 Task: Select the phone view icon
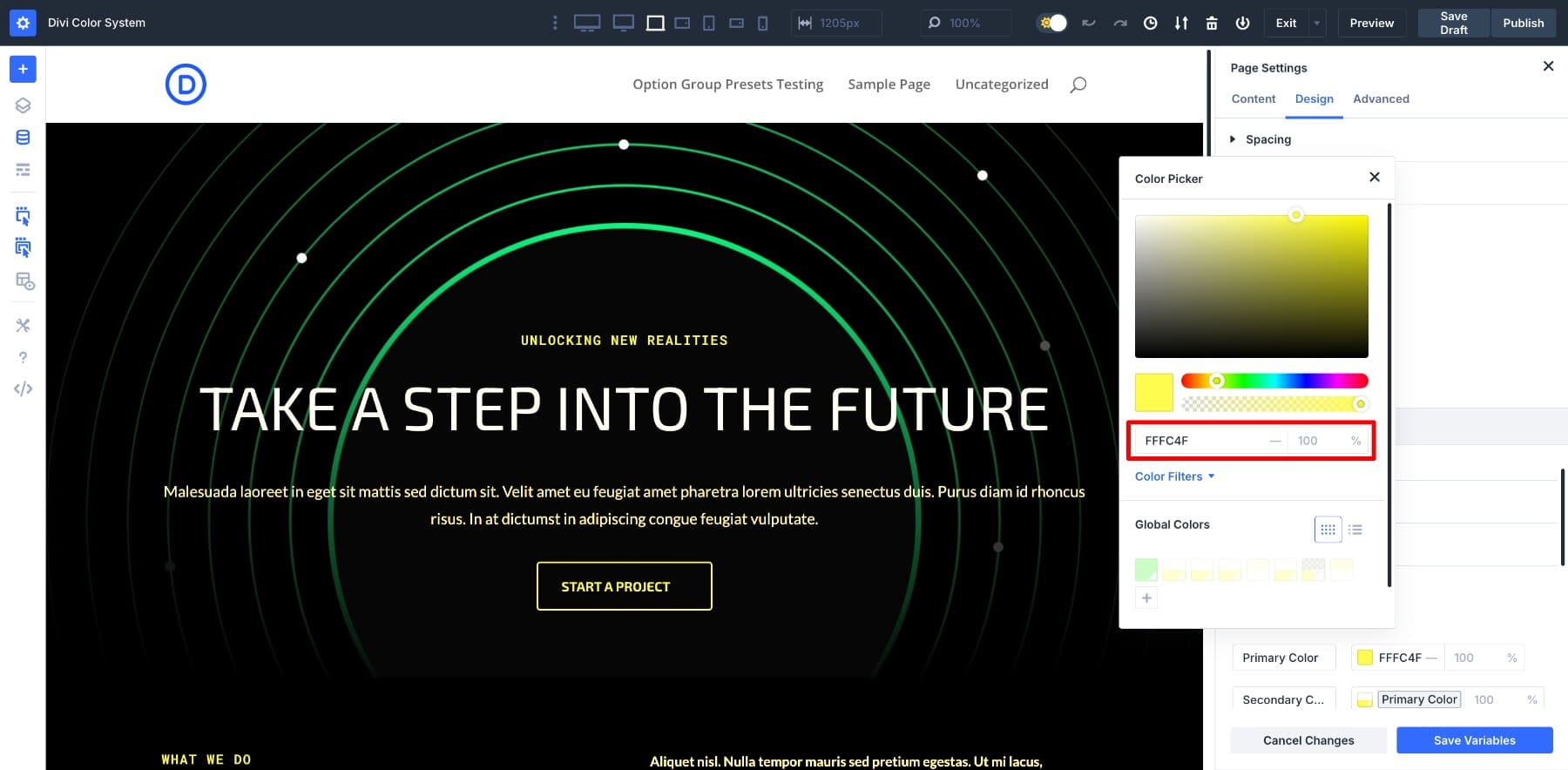click(x=762, y=24)
